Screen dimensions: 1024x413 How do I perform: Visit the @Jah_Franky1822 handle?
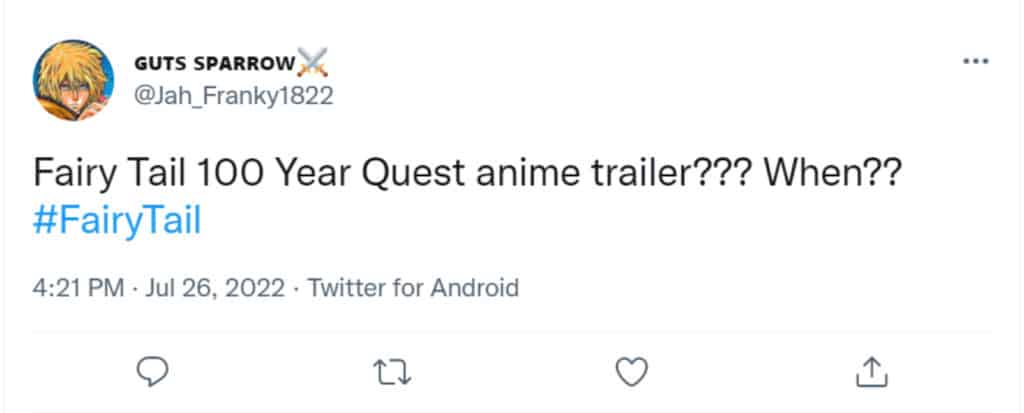click(x=232, y=96)
